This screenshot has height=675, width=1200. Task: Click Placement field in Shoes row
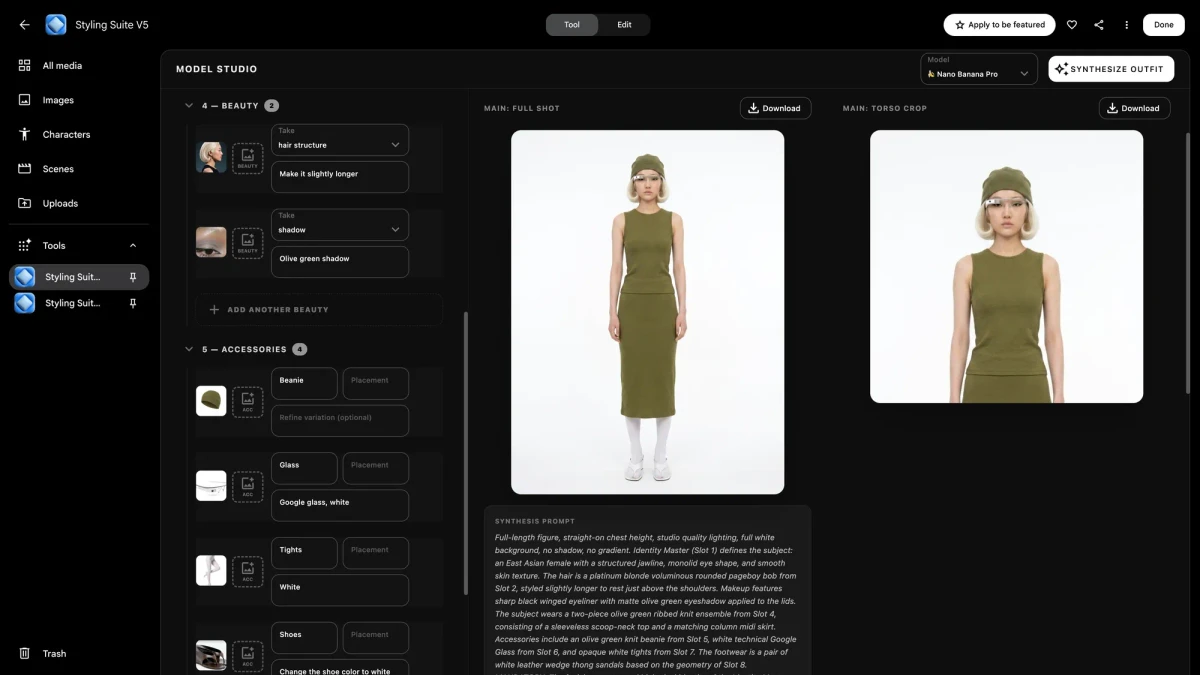click(x=376, y=638)
